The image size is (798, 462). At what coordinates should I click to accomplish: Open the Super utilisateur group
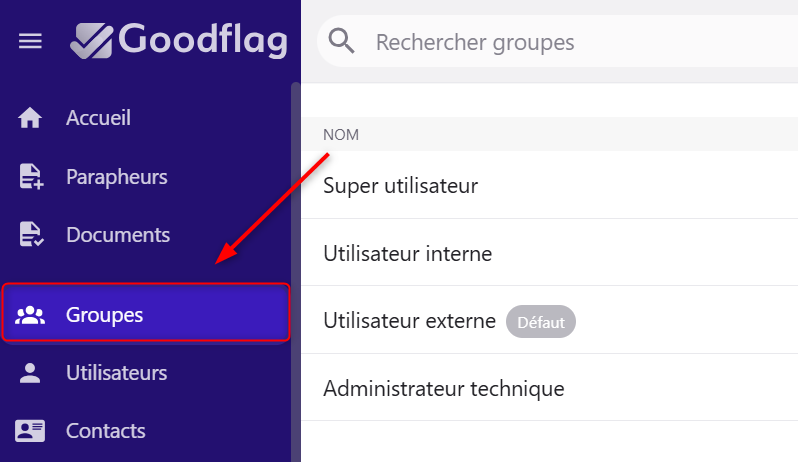point(550,185)
